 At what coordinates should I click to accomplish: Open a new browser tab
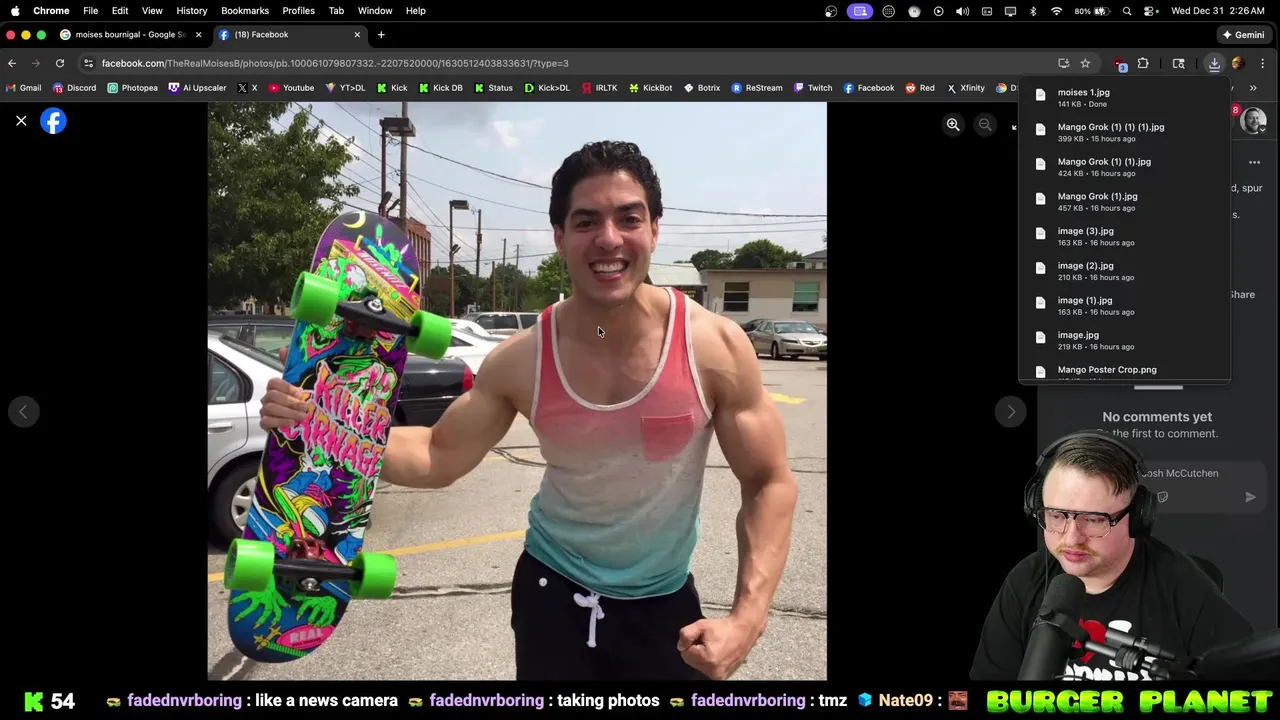tap(381, 35)
